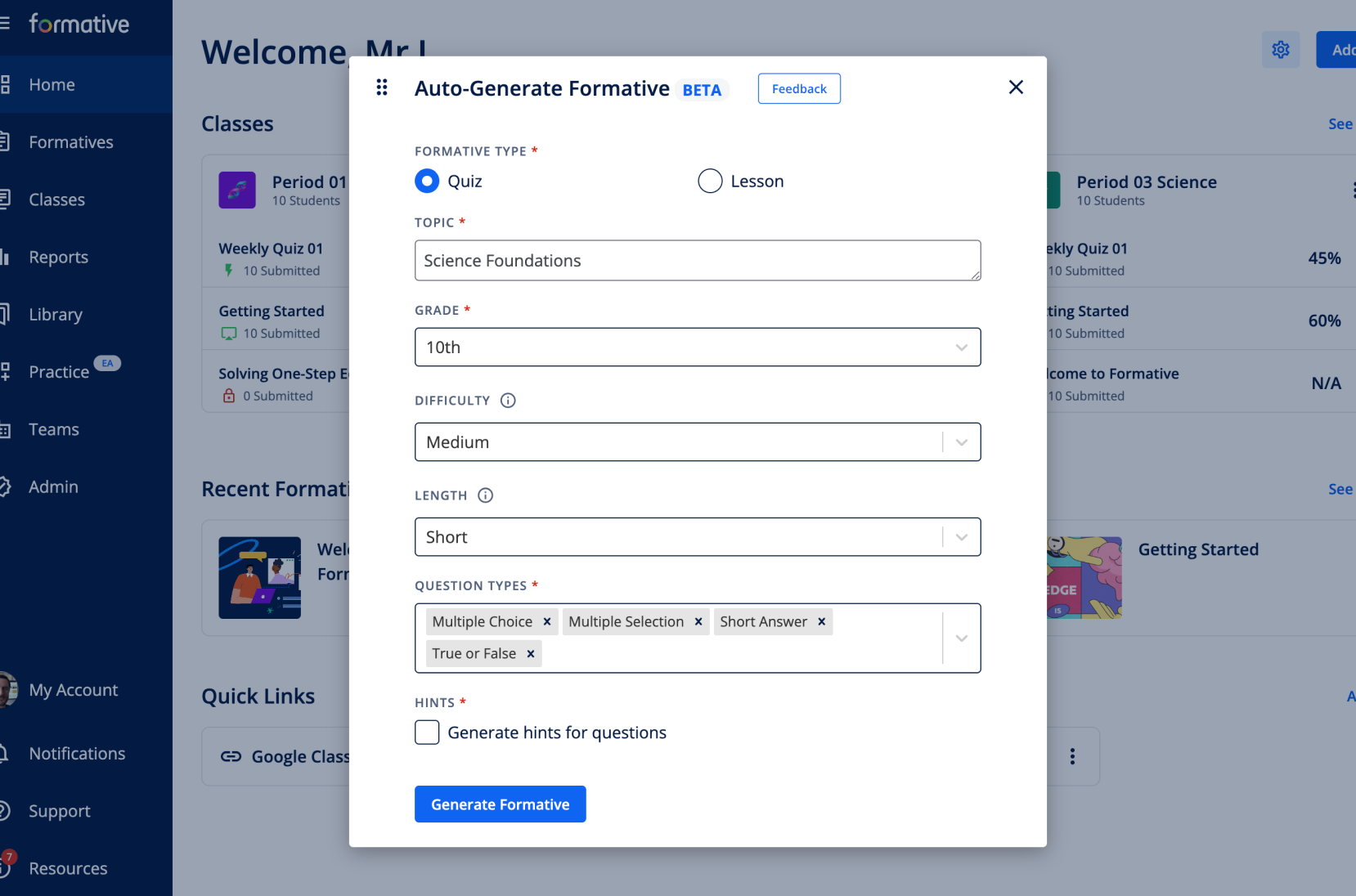
Task: Remove the True or False question type
Action: pos(530,654)
